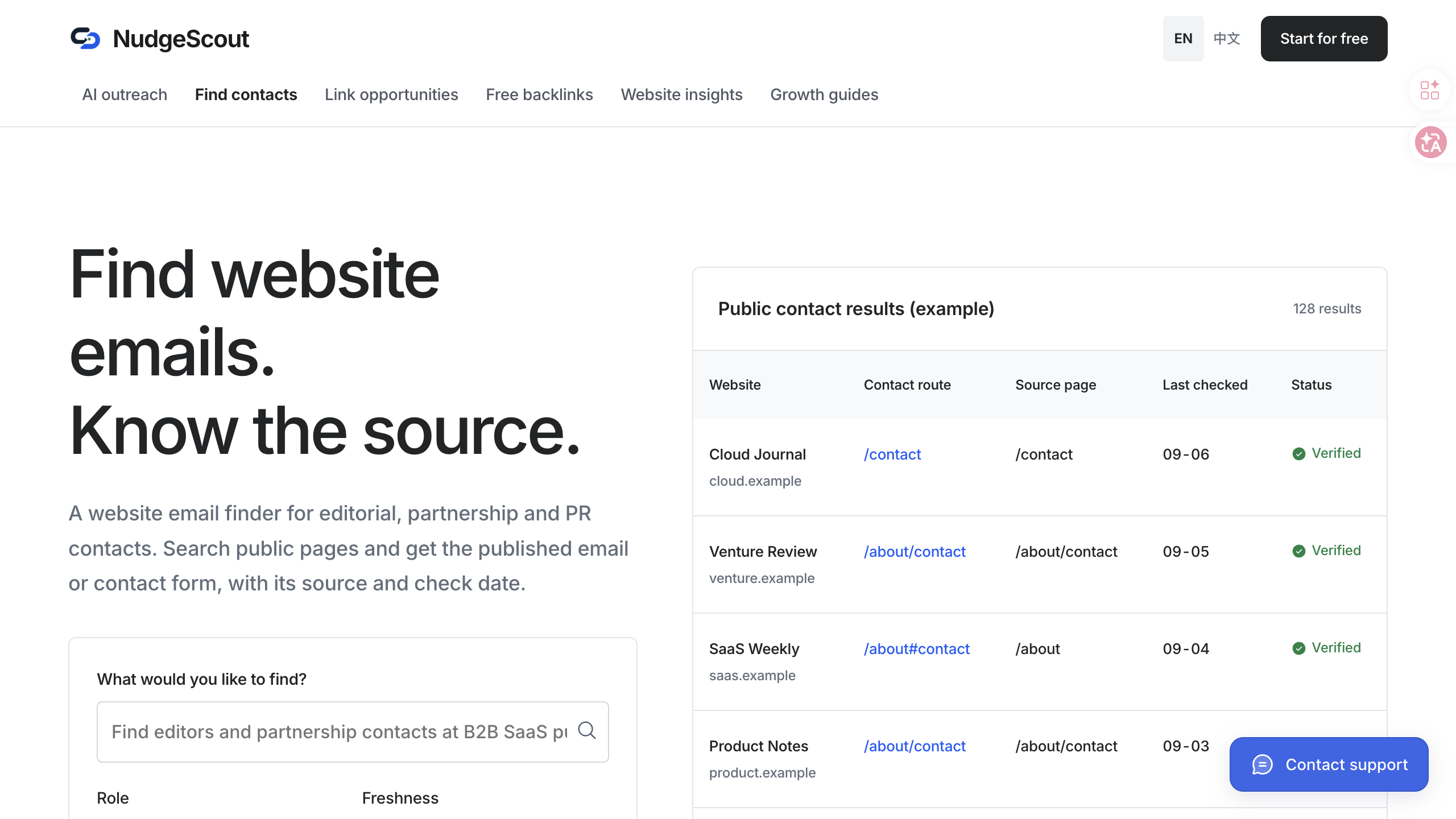The width and height of the screenshot is (1456, 819).
Task: Click the search magnifier icon in the query field
Action: point(586,730)
